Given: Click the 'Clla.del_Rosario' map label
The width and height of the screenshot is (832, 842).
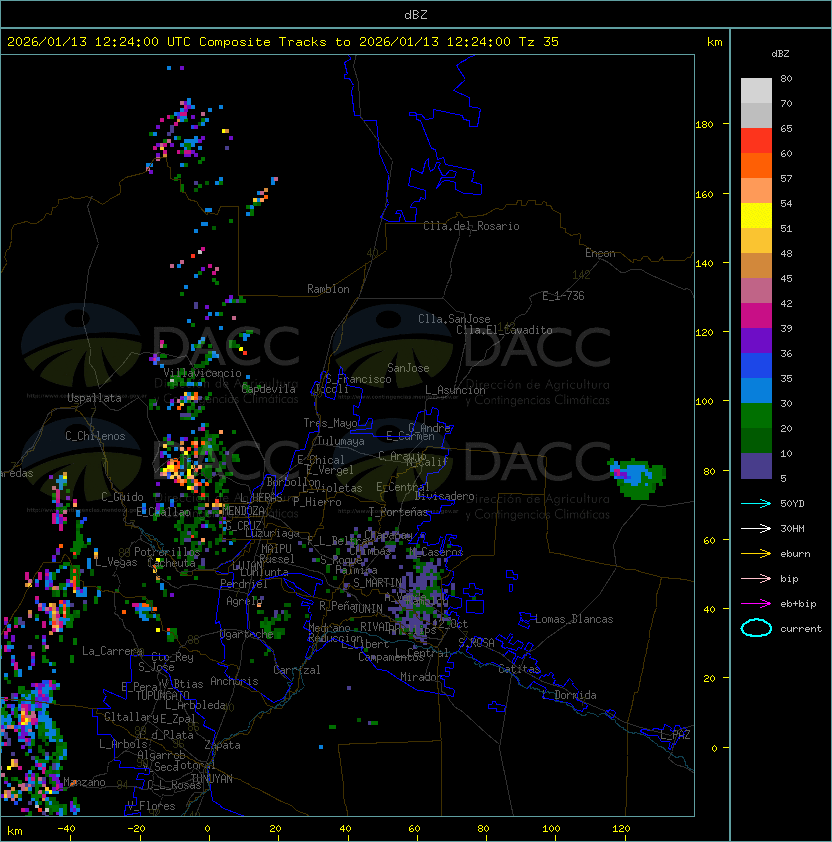Looking at the screenshot, I should coord(471,226).
